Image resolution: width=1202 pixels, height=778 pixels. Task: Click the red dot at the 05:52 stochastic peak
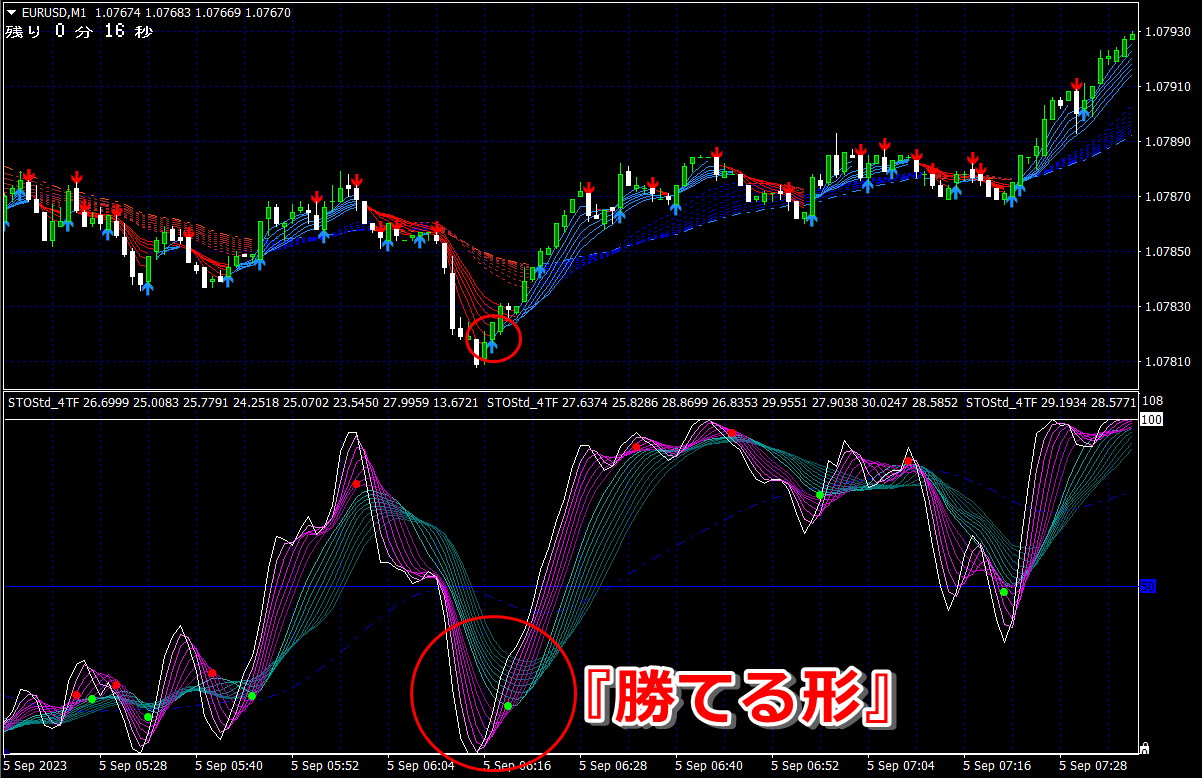[356, 484]
